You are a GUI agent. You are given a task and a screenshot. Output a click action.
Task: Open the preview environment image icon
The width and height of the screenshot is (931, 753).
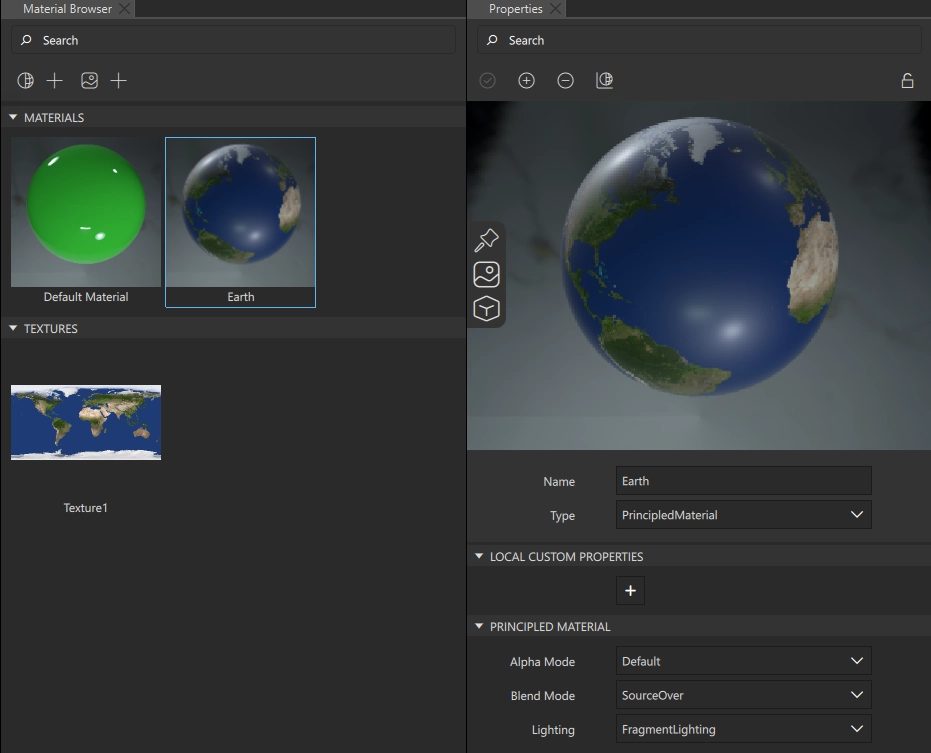click(x=486, y=274)
